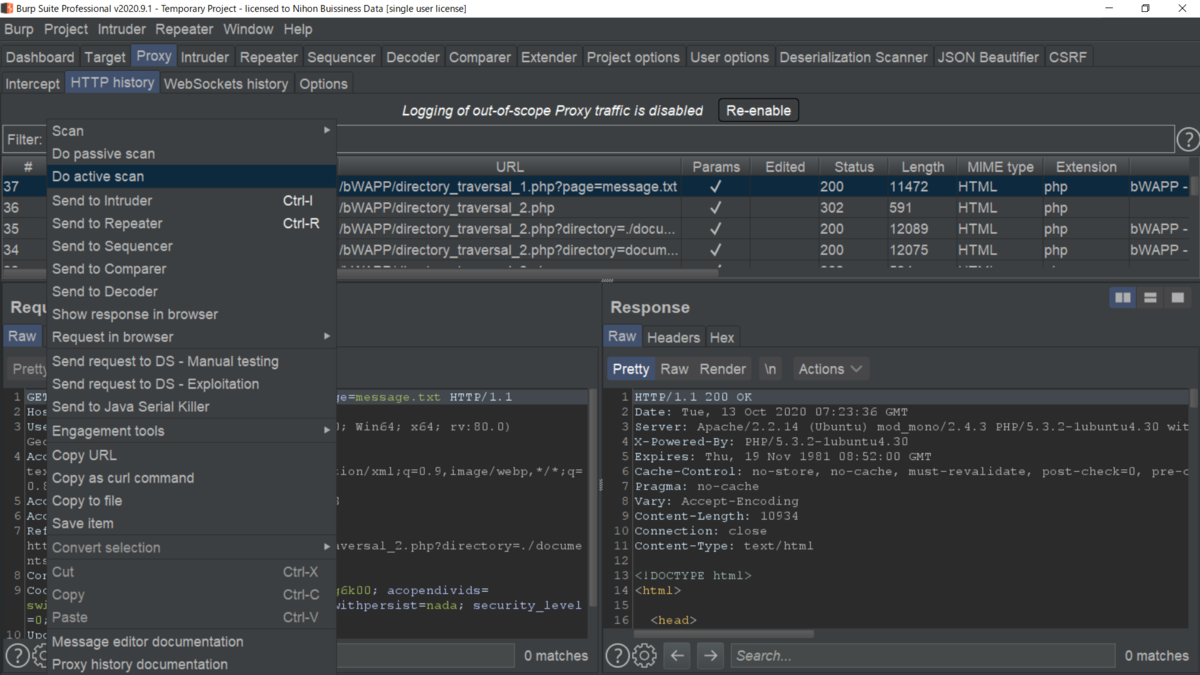1200x675 pixels.
Task: Open the Project menu
Action: [x=66, y=30]
